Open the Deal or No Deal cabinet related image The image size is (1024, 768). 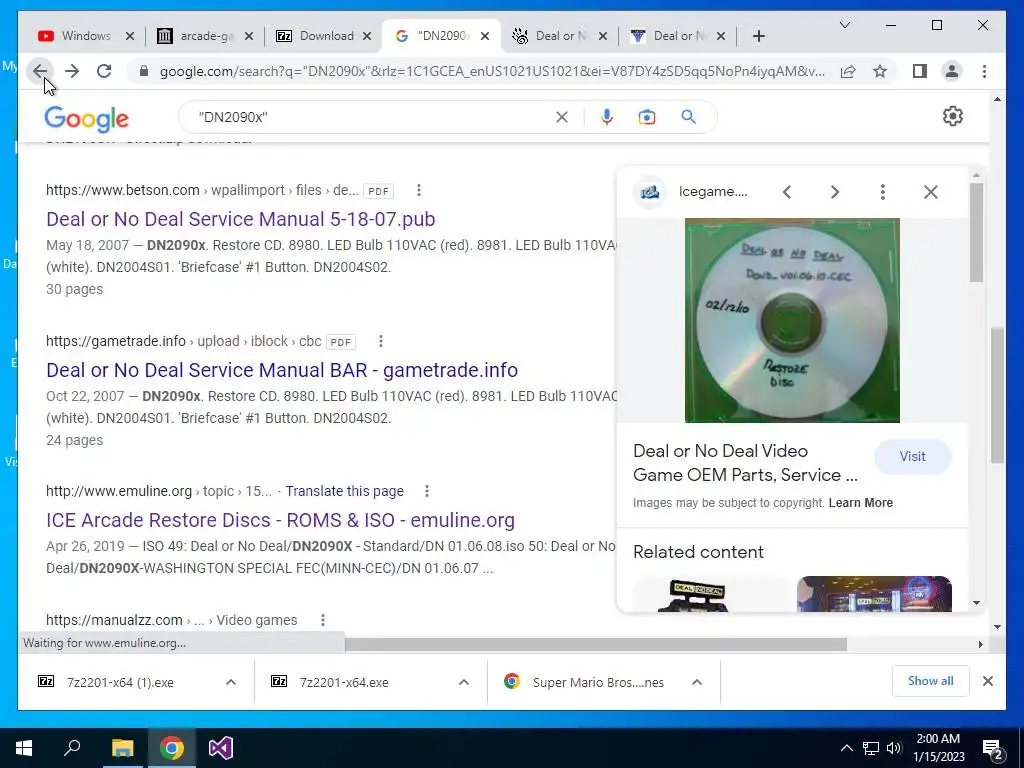[712, 594]
